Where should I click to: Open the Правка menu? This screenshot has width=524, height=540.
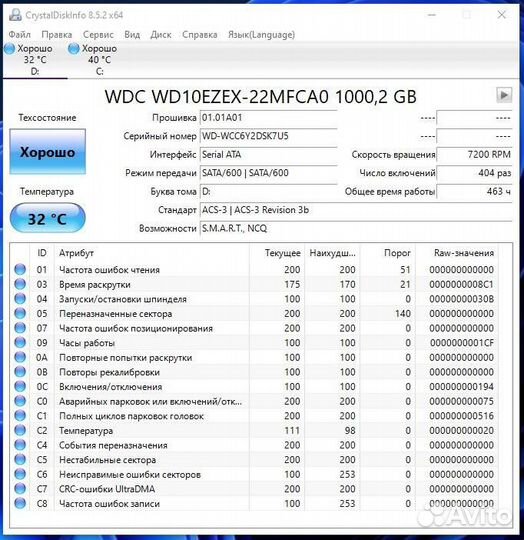[x=56, y=34]
